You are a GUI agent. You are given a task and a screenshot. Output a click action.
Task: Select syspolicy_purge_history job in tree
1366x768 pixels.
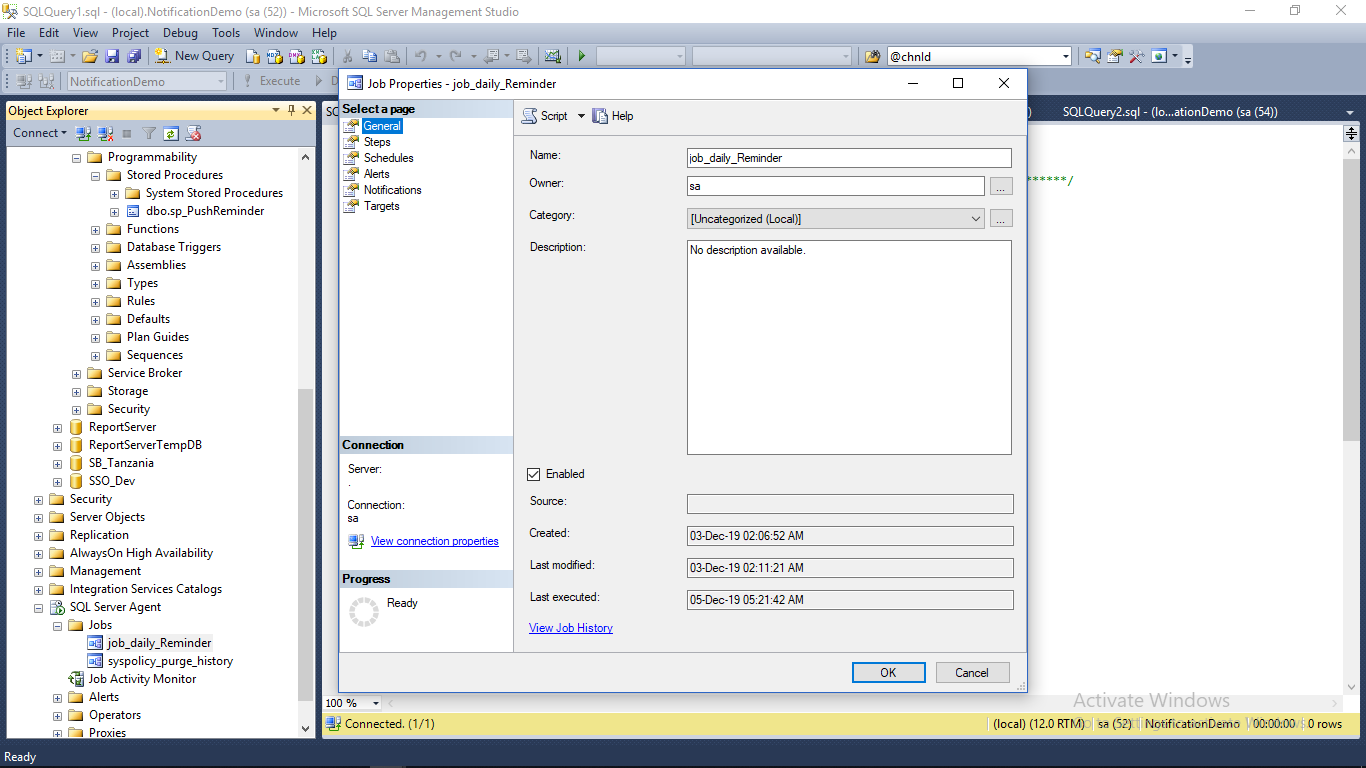[170, 661]
